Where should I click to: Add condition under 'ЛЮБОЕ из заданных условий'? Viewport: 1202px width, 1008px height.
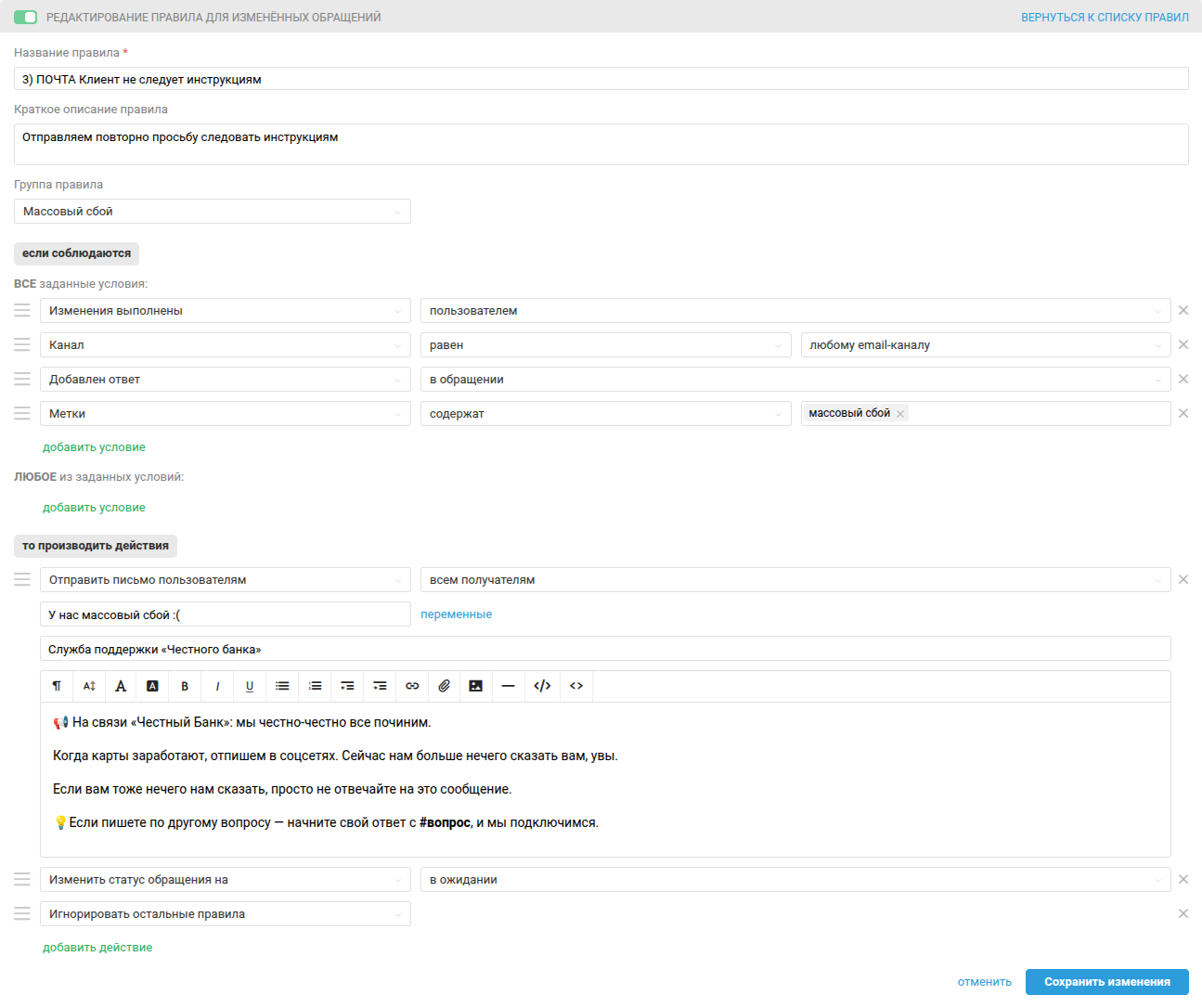click(x=94, y=508)
